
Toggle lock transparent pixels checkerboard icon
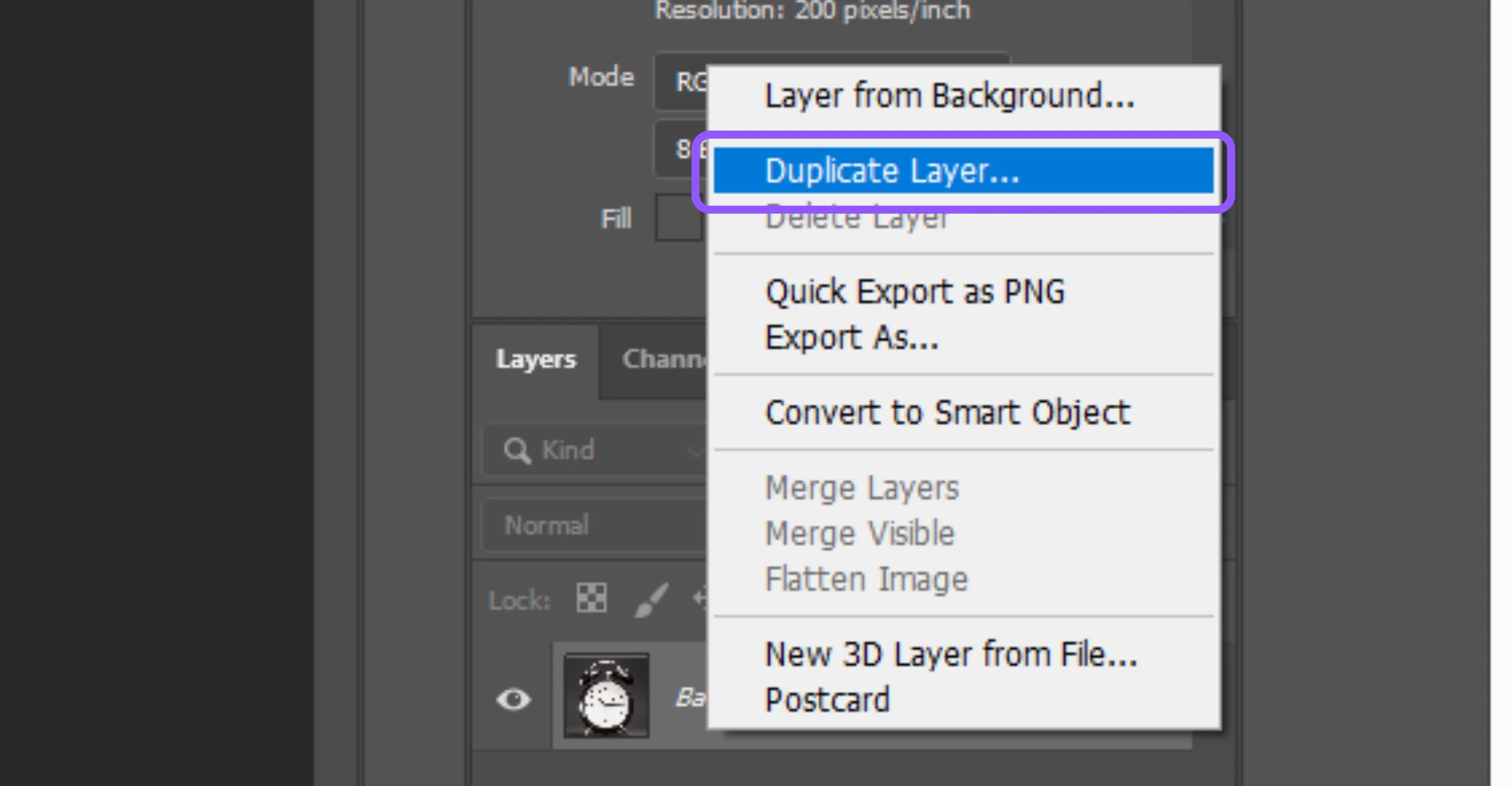[x=591, y=598]
